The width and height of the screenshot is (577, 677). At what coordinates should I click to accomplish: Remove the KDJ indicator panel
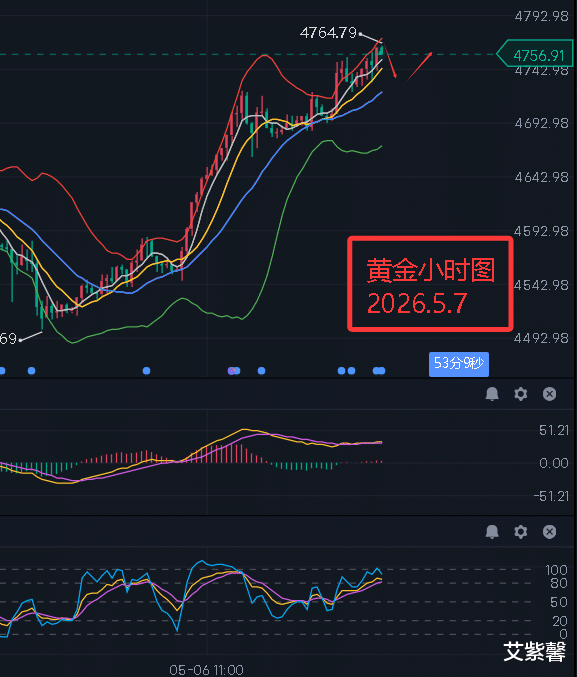pos(549,531)
